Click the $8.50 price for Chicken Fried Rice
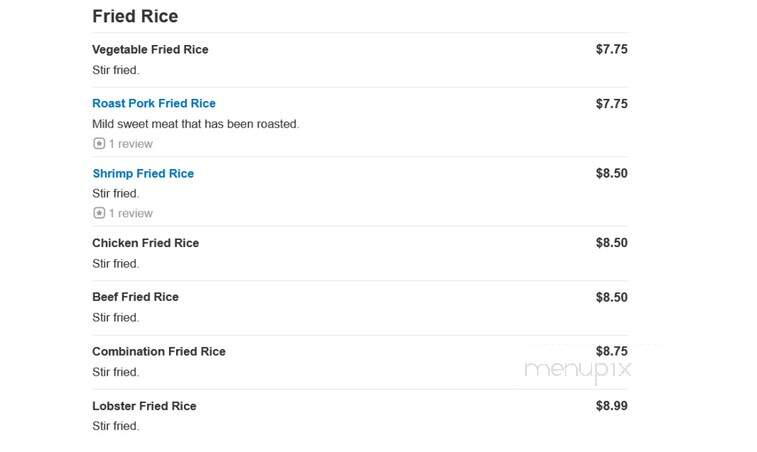This screenshot has height=452, width=757. (612, 243)
